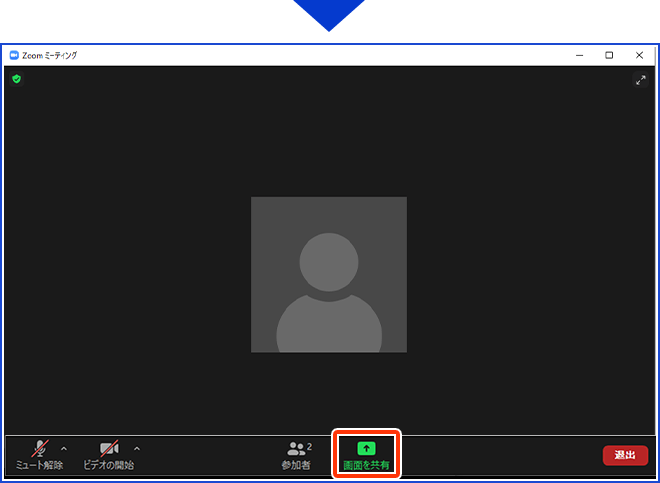
Task: Expand audio options arrow beside ミュート解除
Action: click(x=64, y=448)
